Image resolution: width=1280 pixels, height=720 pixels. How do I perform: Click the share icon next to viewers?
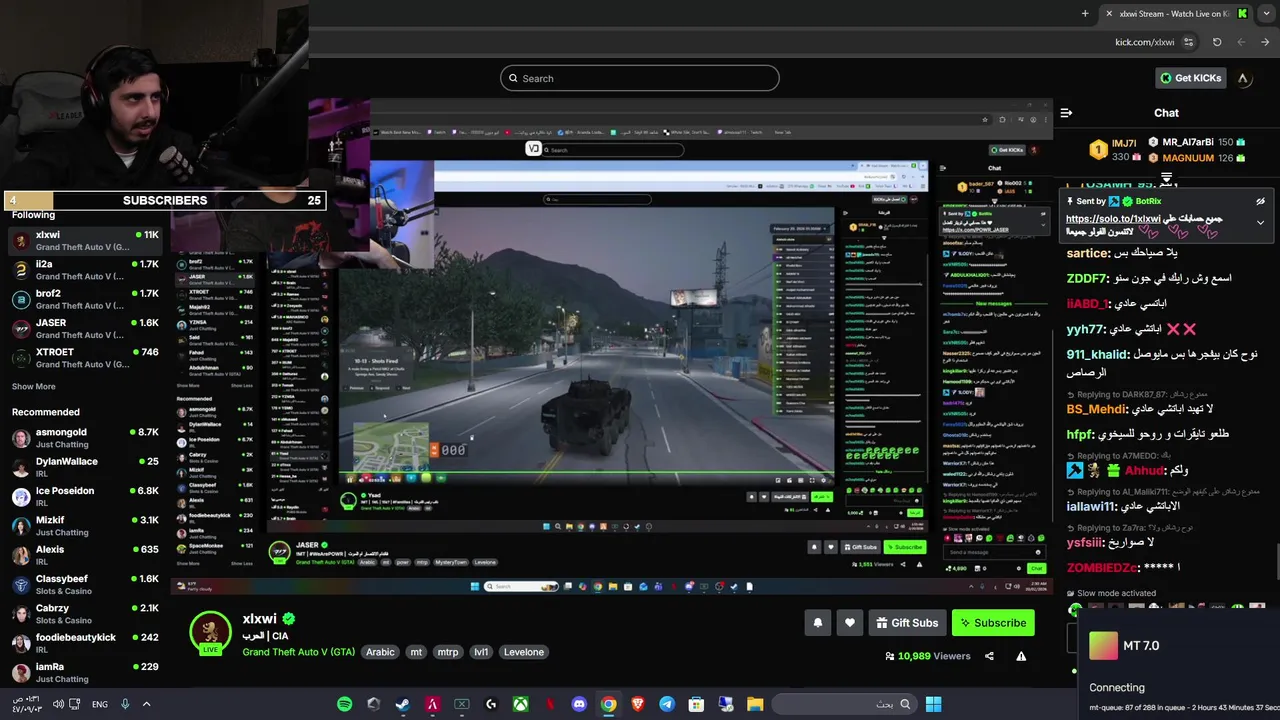tap(989, 656)
